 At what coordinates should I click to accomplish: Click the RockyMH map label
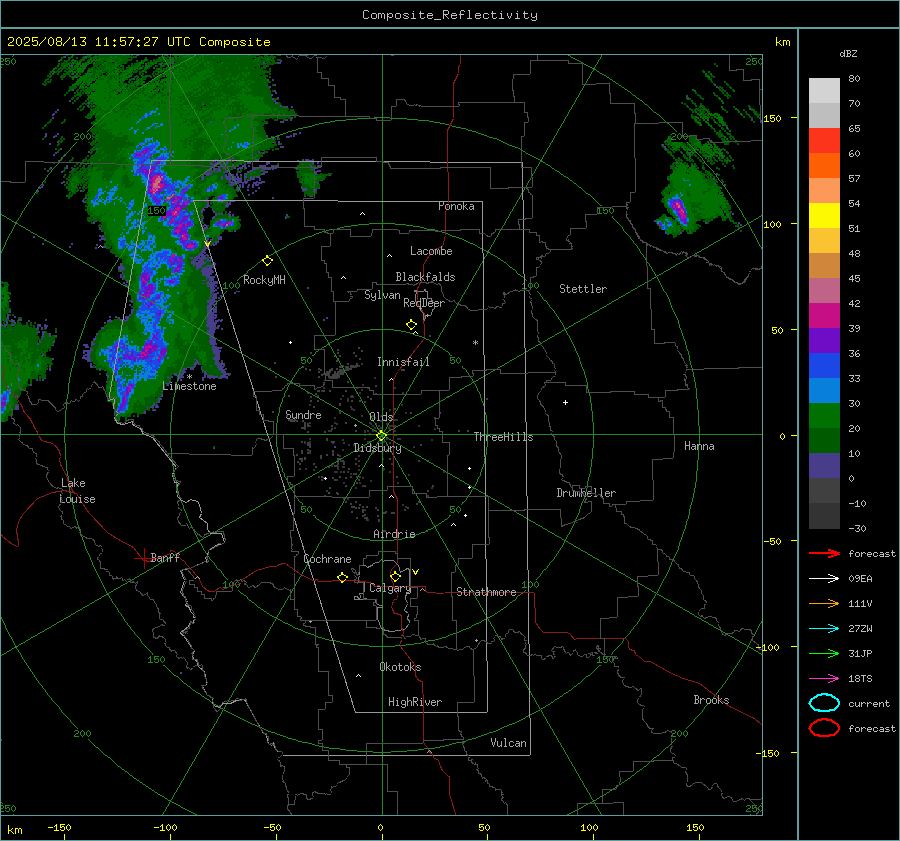[x=264, y=280]
